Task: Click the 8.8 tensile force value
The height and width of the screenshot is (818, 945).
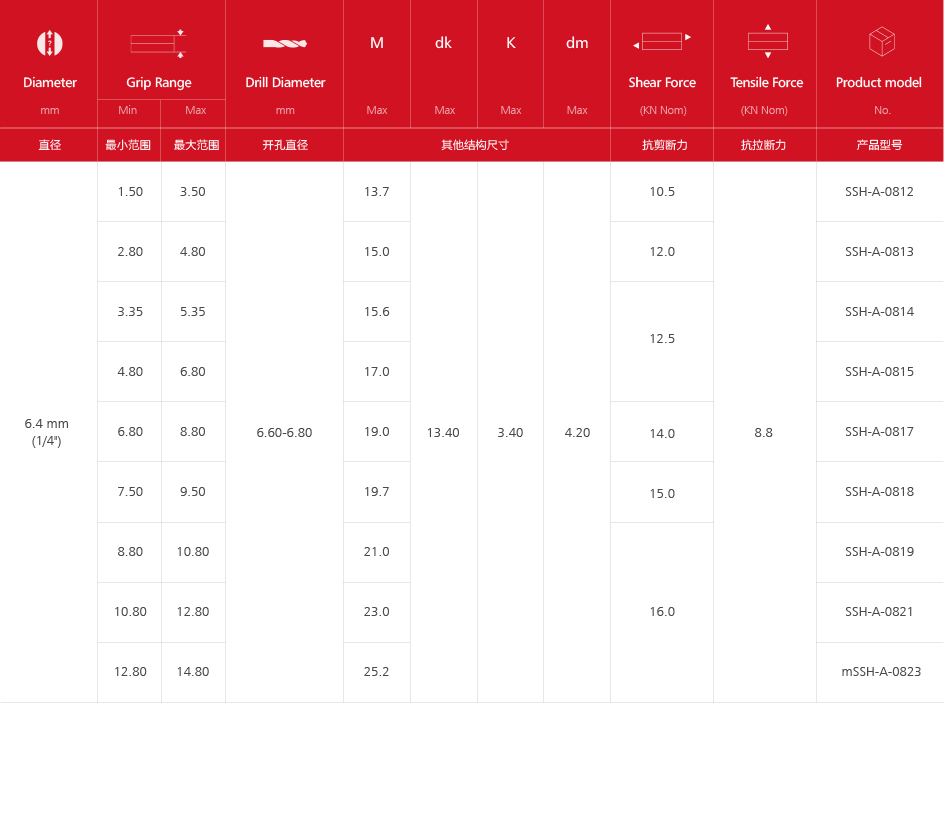Action: coord(763,433)
